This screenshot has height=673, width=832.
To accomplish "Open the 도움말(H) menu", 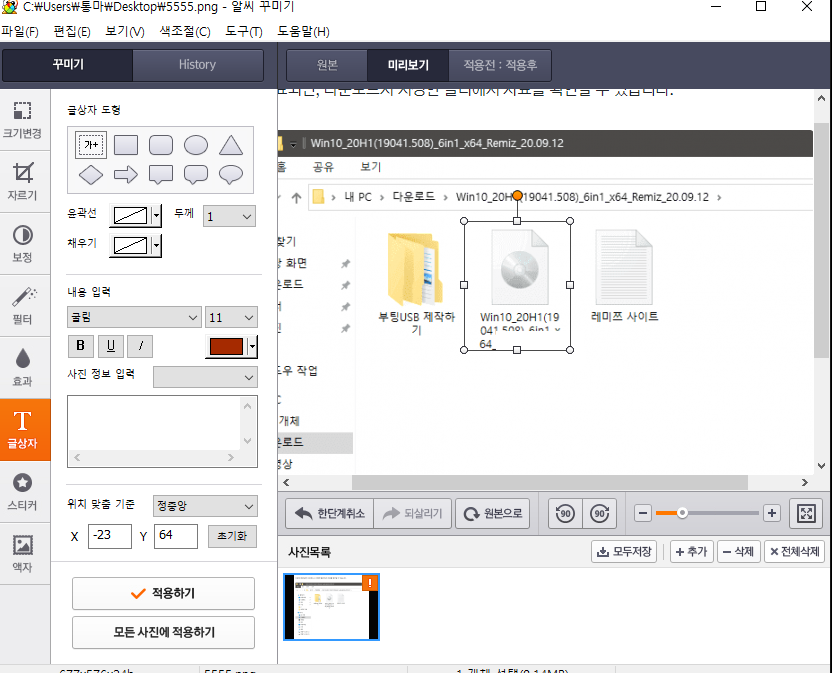I will pyautogui.click(x=303, y=32).
